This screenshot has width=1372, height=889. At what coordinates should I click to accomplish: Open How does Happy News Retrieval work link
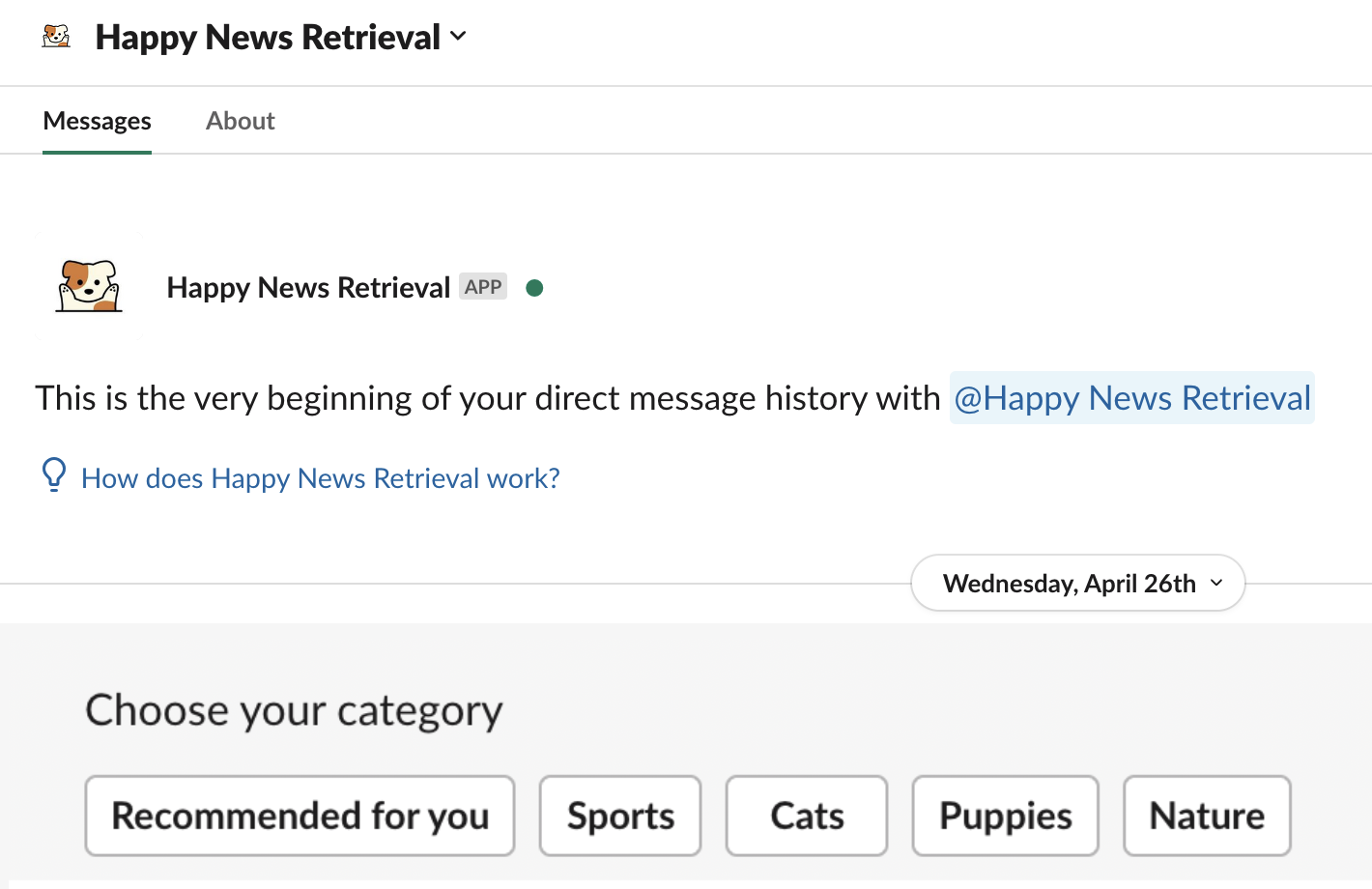pyautogui.click(x=320, y=478)
